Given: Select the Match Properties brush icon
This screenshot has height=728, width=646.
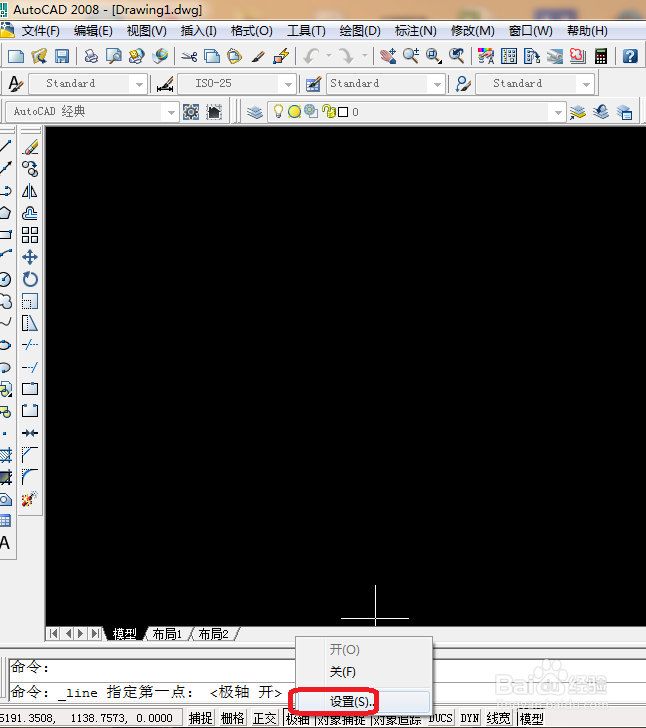Looking at the screenshot, I should pyautogui.click(x=258, y=57).
